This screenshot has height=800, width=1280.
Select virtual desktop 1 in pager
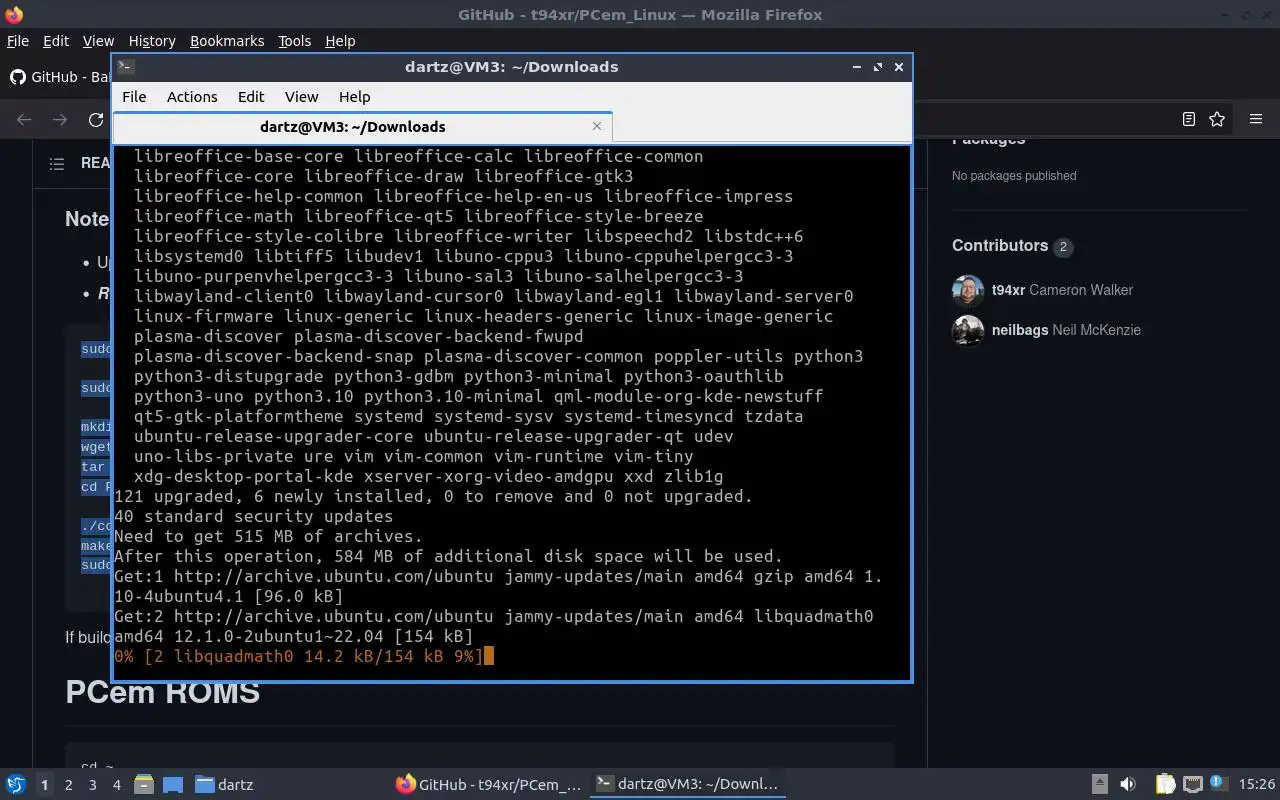[44, 785]
